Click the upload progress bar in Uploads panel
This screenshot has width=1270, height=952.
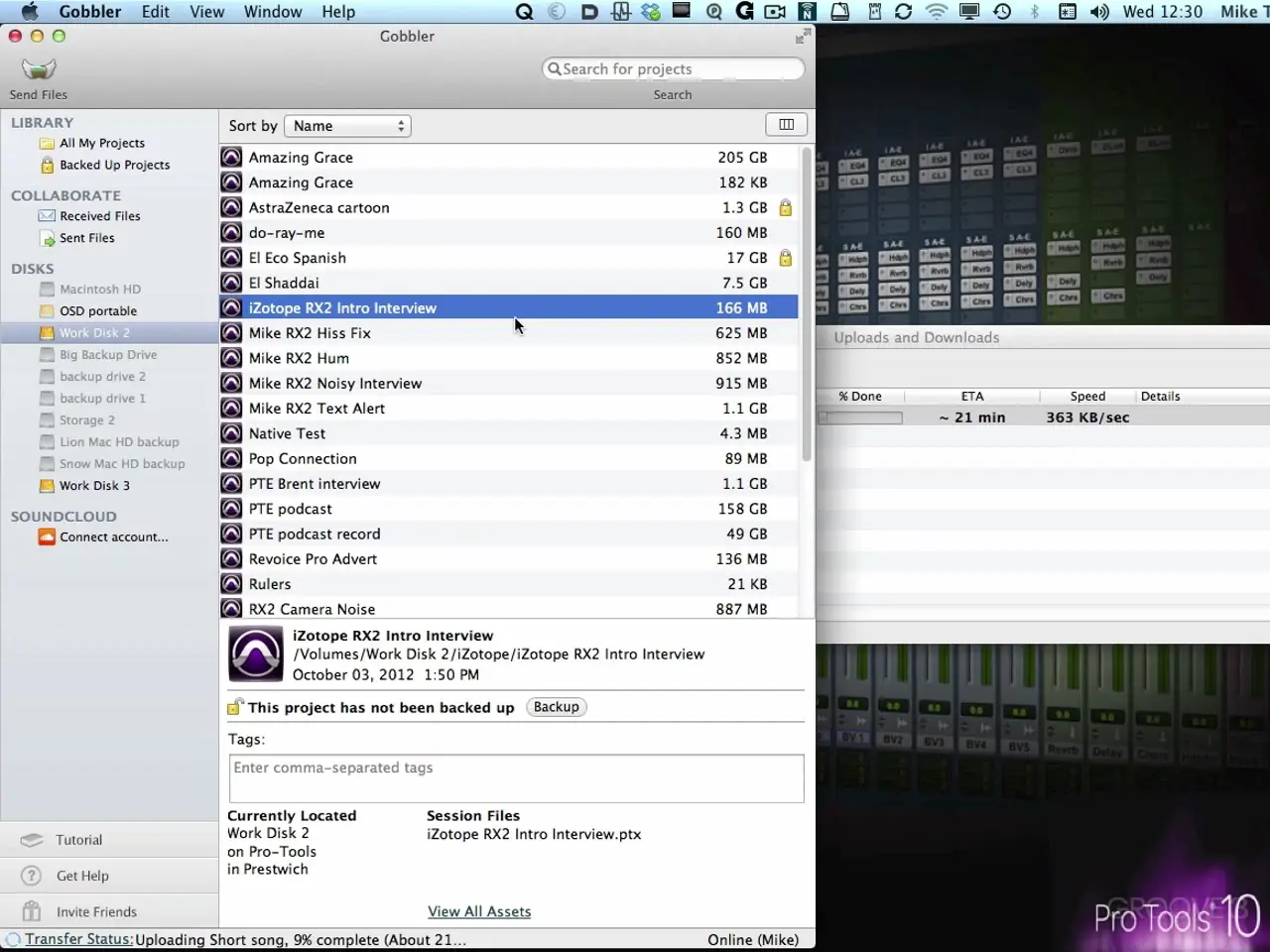point(860,417)
